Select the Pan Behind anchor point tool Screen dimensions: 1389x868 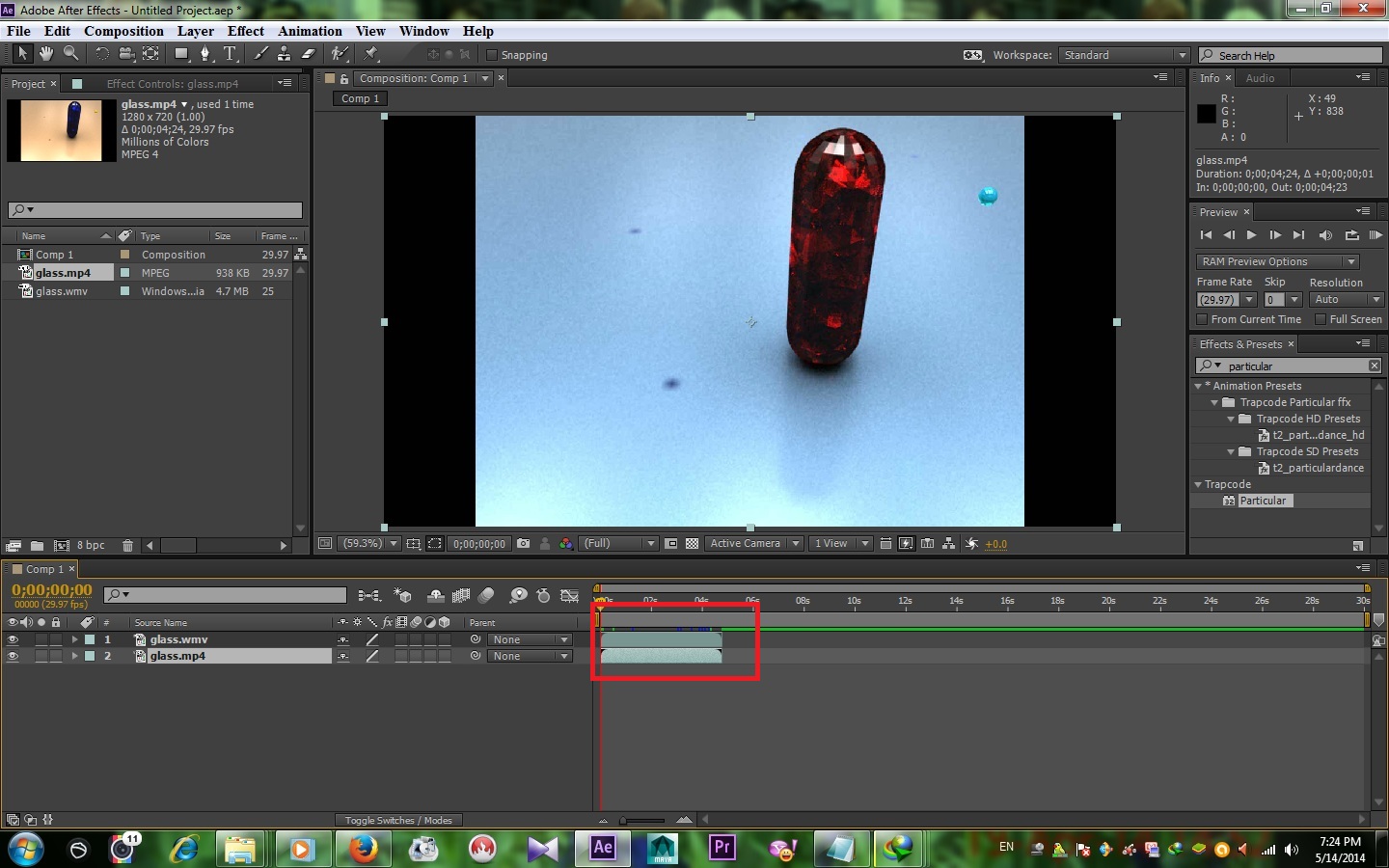[151, 54]
